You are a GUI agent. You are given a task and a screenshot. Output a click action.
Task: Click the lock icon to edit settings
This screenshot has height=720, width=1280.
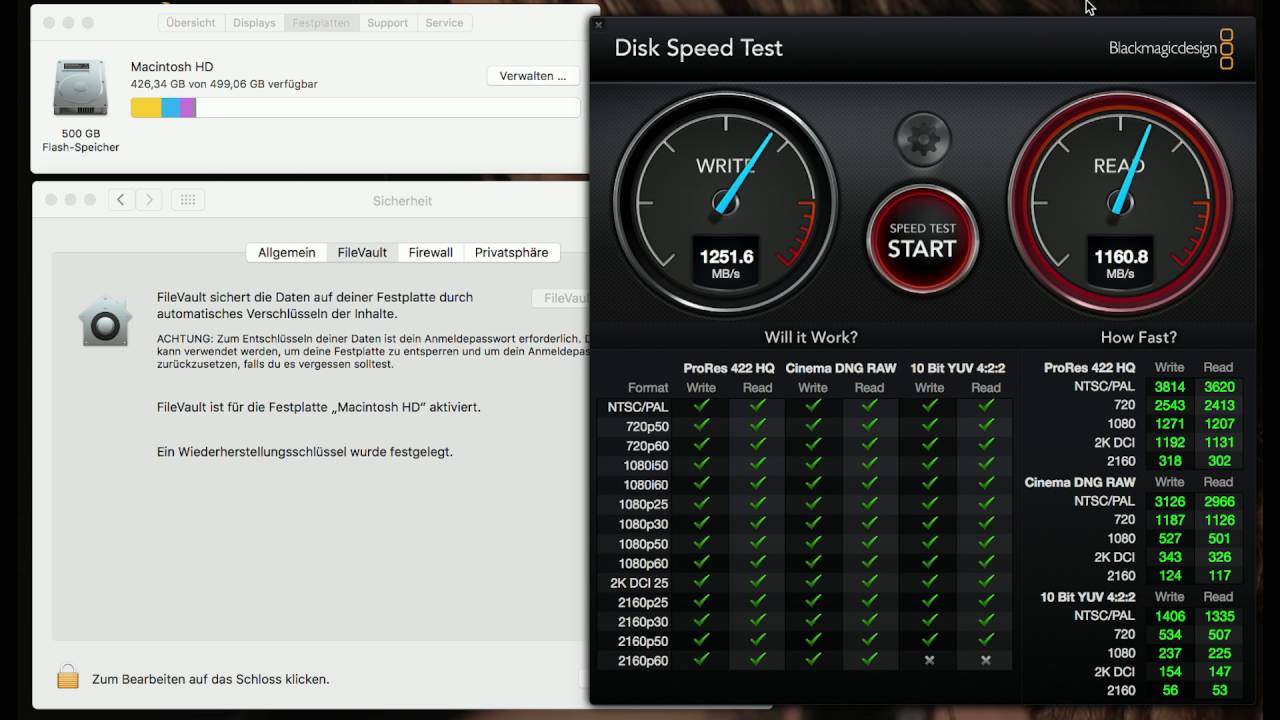(x=68, y=677)
